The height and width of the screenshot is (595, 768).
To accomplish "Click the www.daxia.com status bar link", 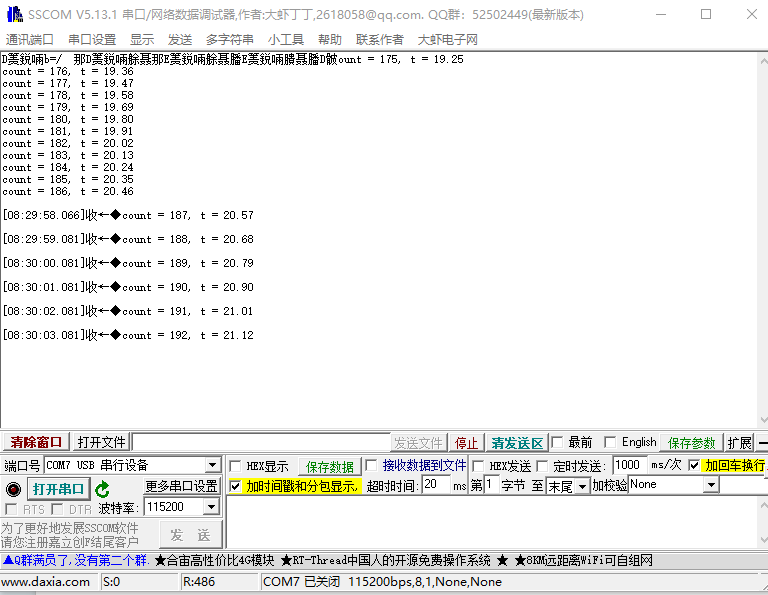I will (46, 581).
